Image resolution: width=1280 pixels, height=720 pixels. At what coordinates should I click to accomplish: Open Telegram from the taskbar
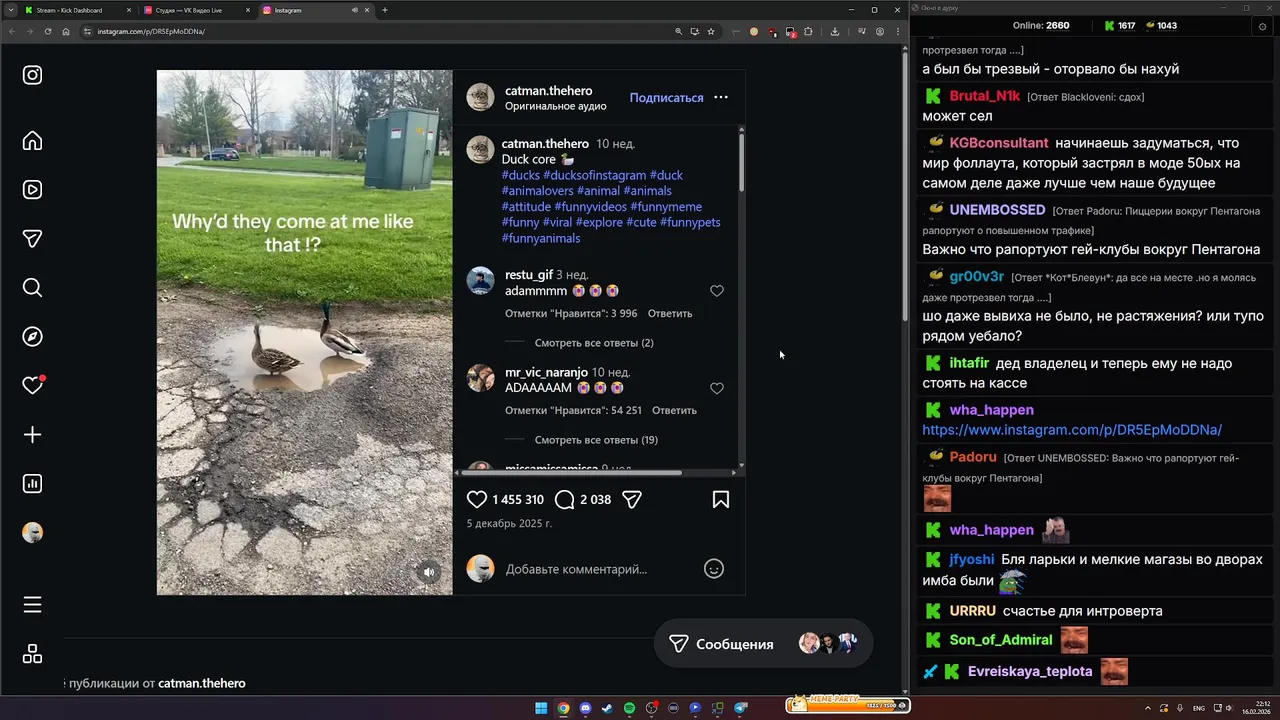741,708
